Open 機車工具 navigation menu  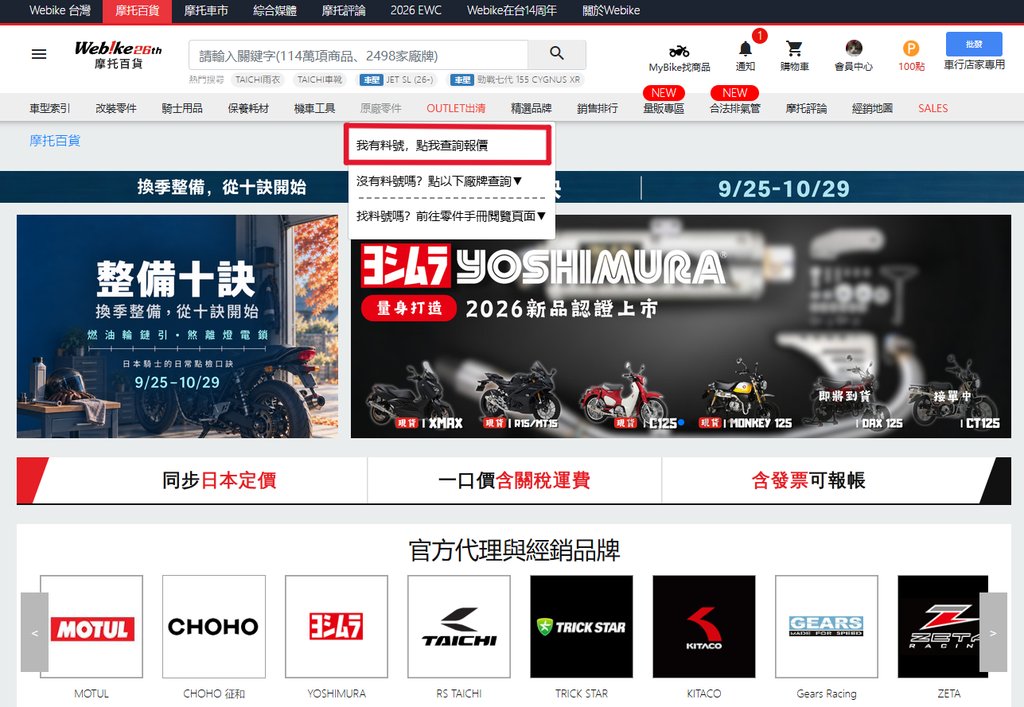pos(315,108)
